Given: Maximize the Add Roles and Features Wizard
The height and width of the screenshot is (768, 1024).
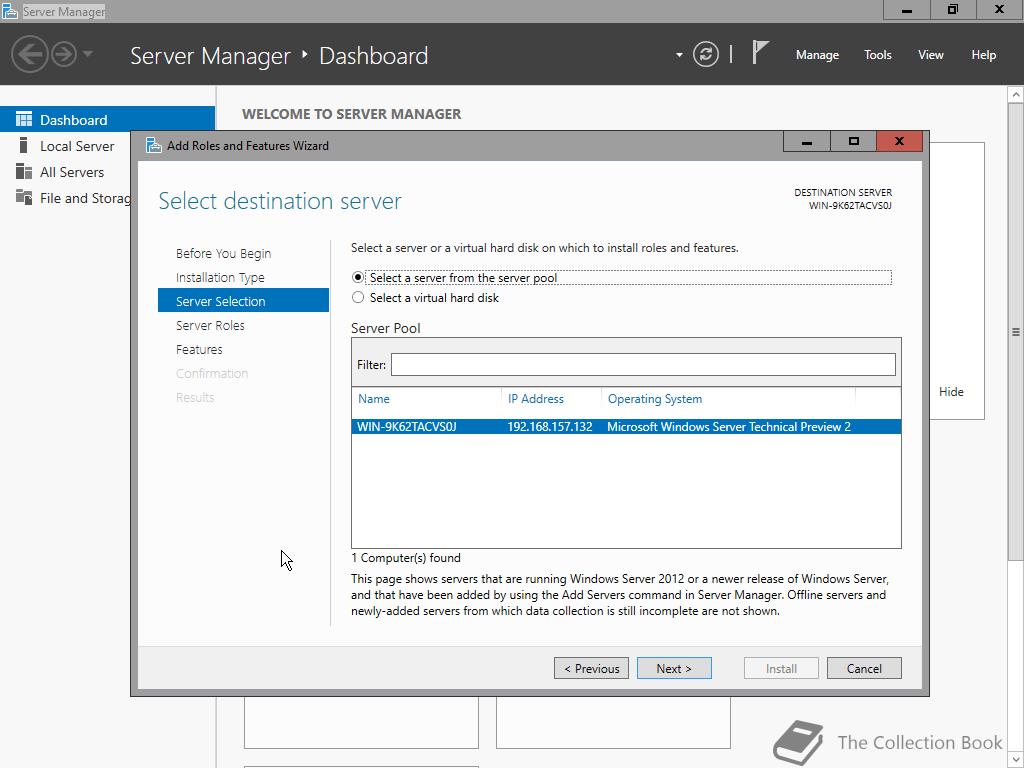Looking at the screenshot, I should [853, 141].
